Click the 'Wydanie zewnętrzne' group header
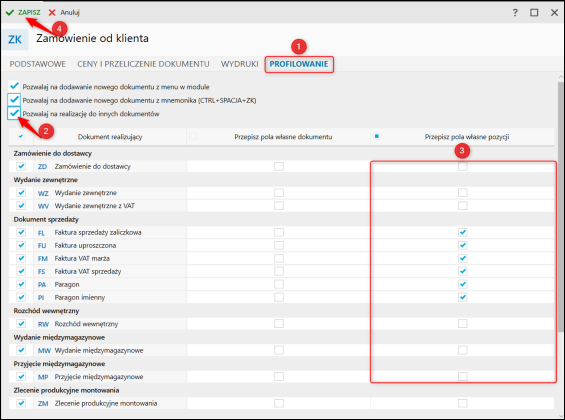The height and width of the screenshot is (420, 565). pos(46,179)
